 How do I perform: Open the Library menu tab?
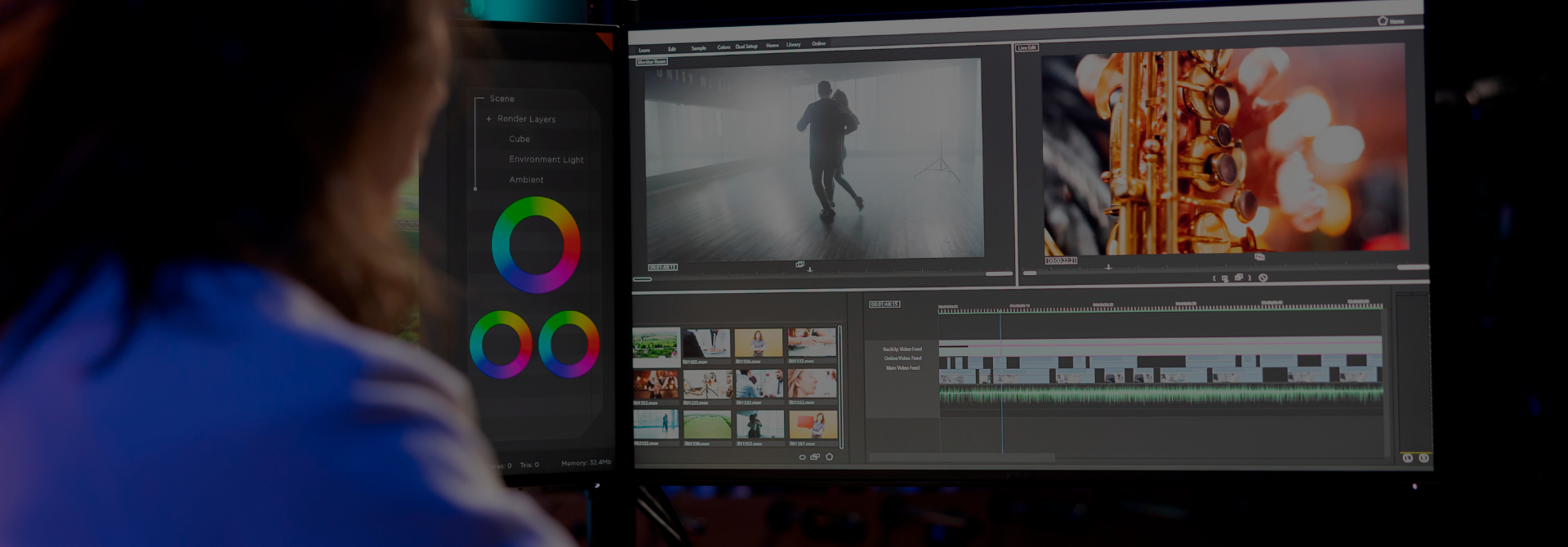coord(793,45)
